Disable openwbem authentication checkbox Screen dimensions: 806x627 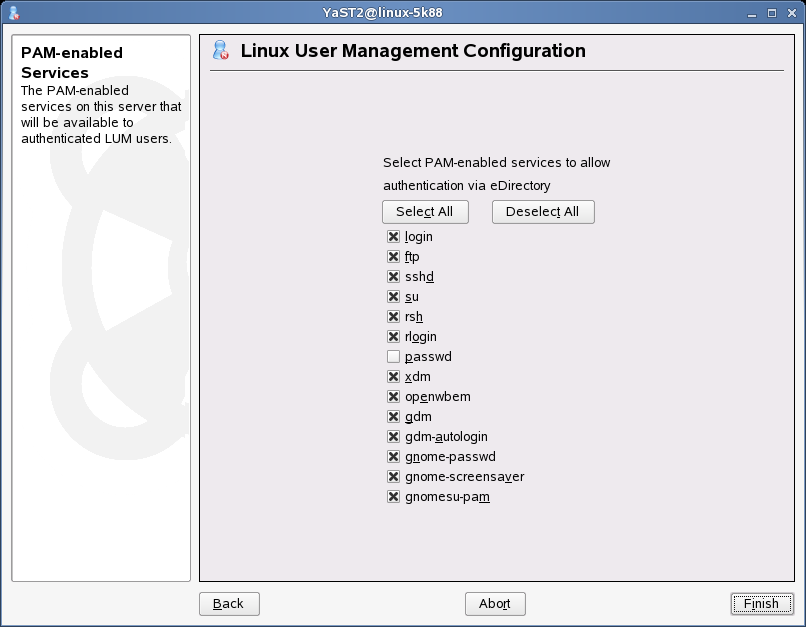(393, 397)
